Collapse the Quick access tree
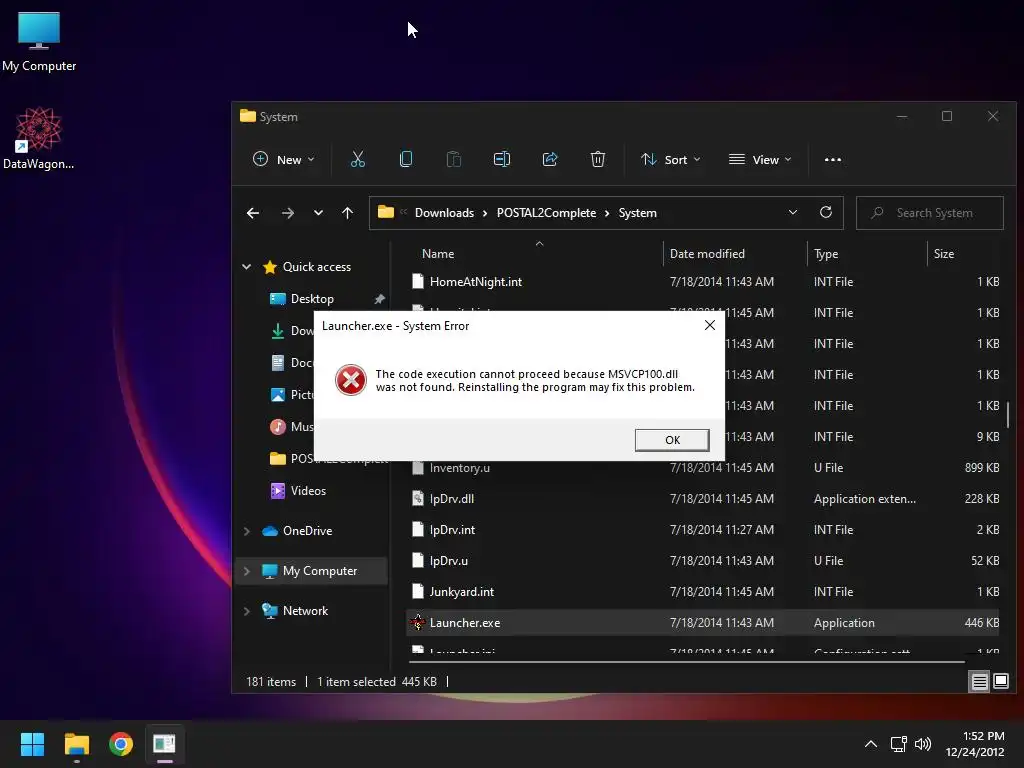The image size is (1024, 768). click(247, 266)
